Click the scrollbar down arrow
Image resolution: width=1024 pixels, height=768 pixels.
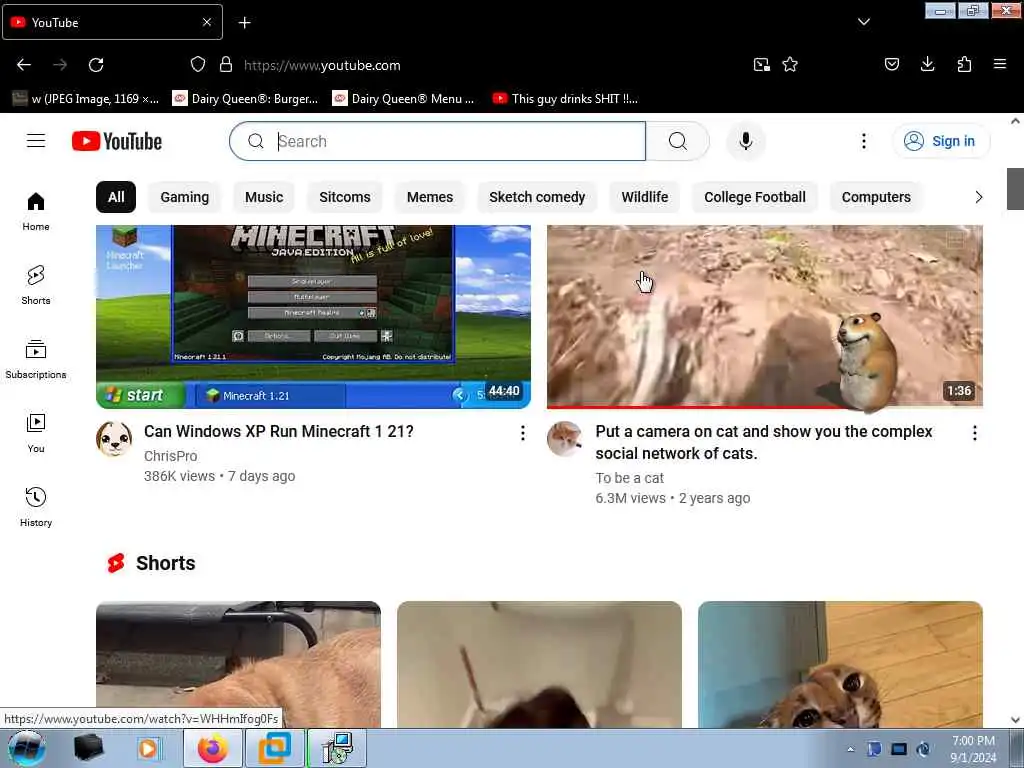coord(1015,720)
